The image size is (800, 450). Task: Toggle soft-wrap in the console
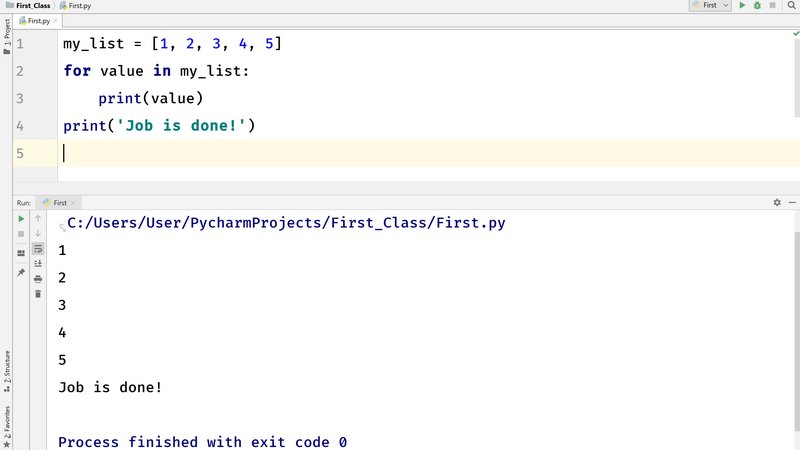pos(38,248)
